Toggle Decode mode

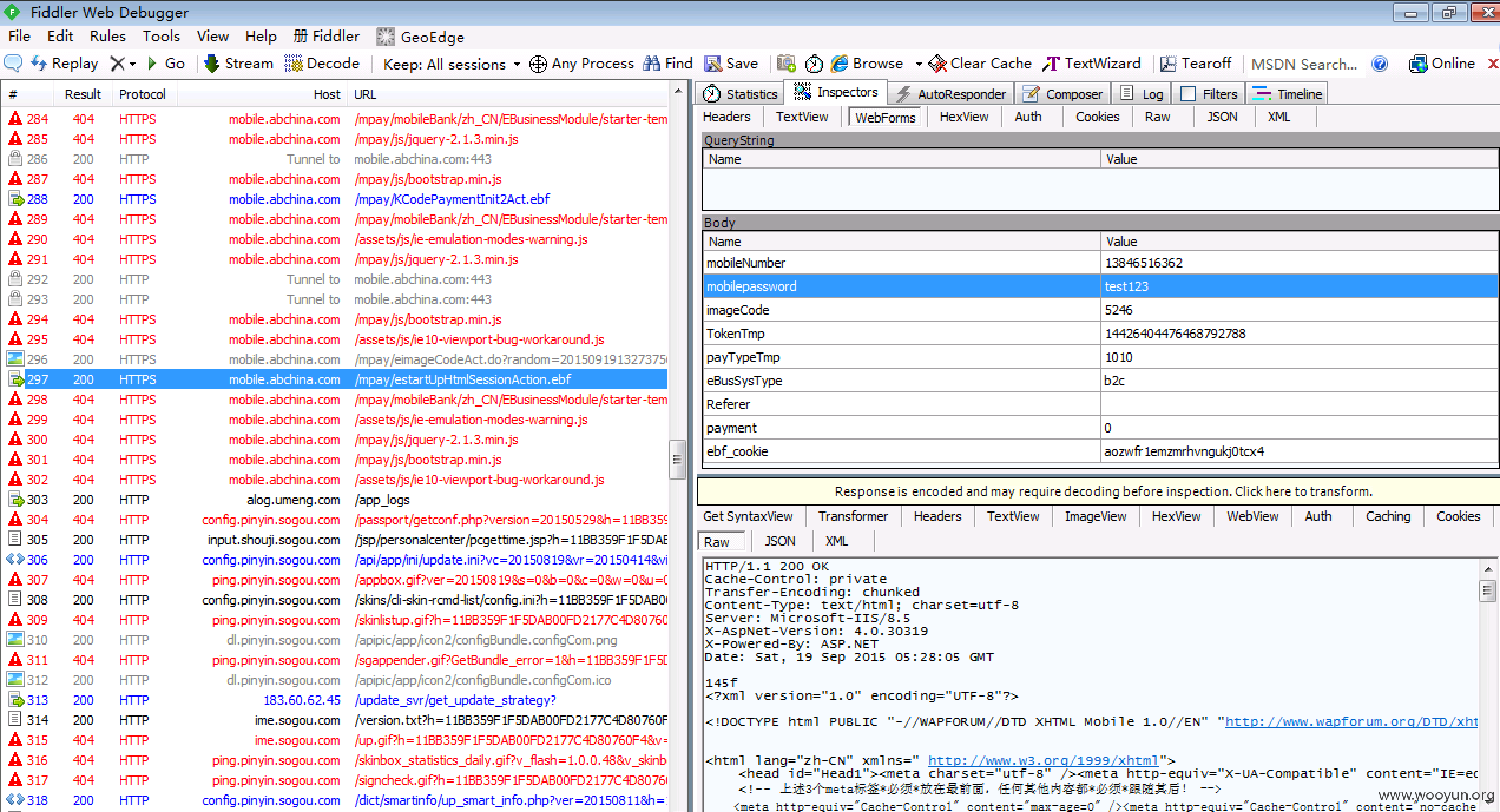[322, 63]
